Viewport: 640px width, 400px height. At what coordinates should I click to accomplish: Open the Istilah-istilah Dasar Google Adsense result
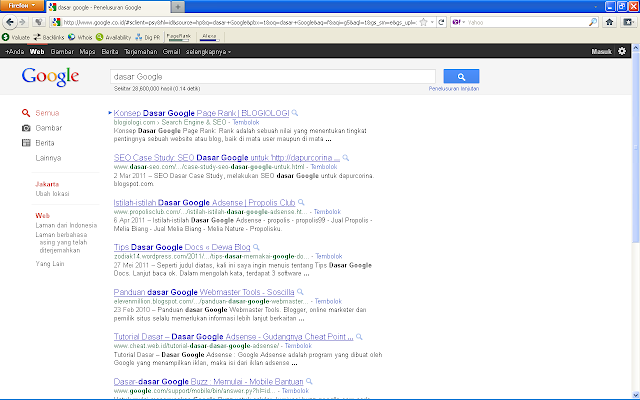pyautogui.click(x=204, y=202)
